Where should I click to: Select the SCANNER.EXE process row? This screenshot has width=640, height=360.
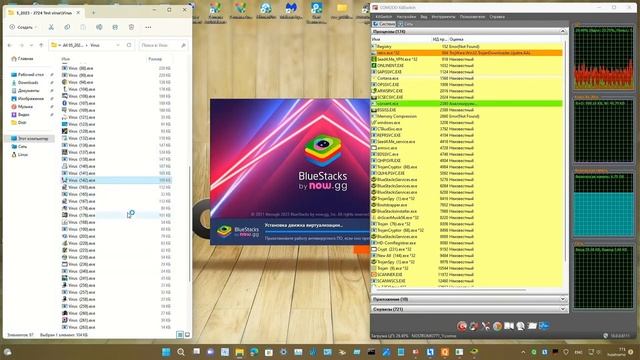[x=467, y=274]
